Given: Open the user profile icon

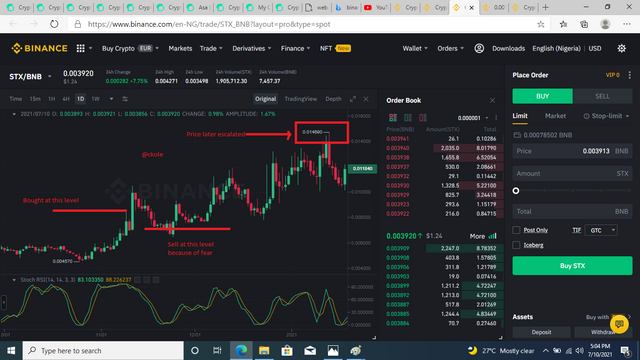Looking at the screenshot, I should 479,48.
